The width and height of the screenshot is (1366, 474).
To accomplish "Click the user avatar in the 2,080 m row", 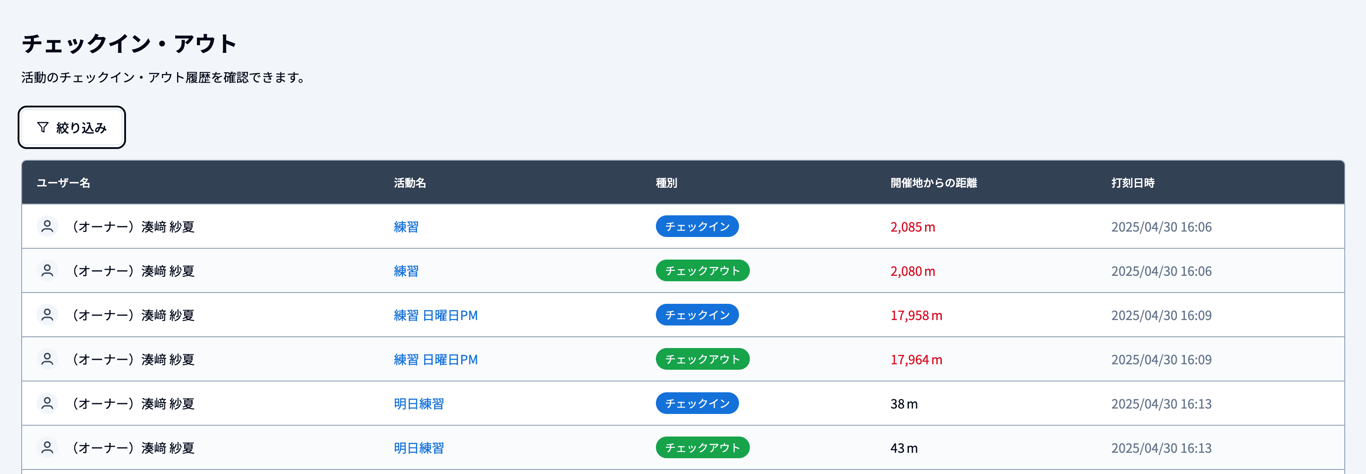I will click(x=47, y=271).
